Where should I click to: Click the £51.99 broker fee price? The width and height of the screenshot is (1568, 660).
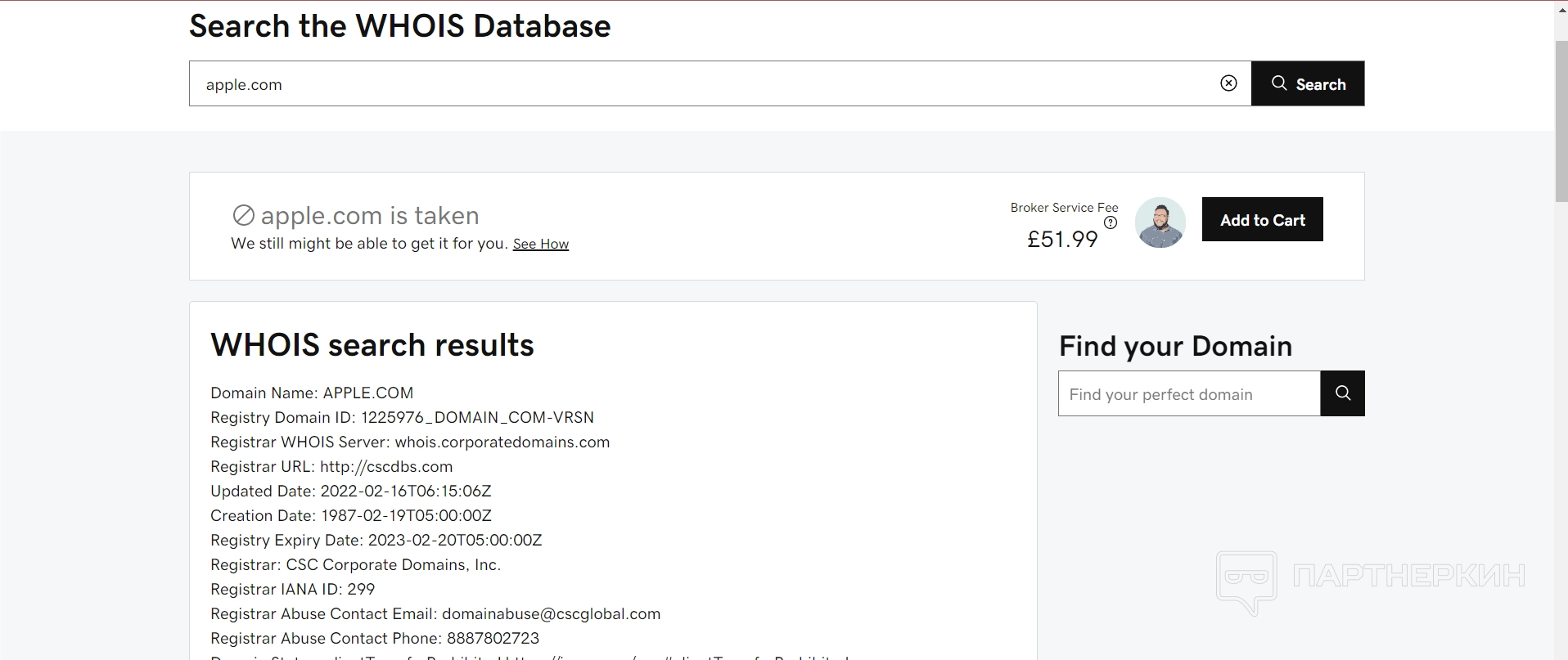pyautogui.click(x=1061, y=239)
